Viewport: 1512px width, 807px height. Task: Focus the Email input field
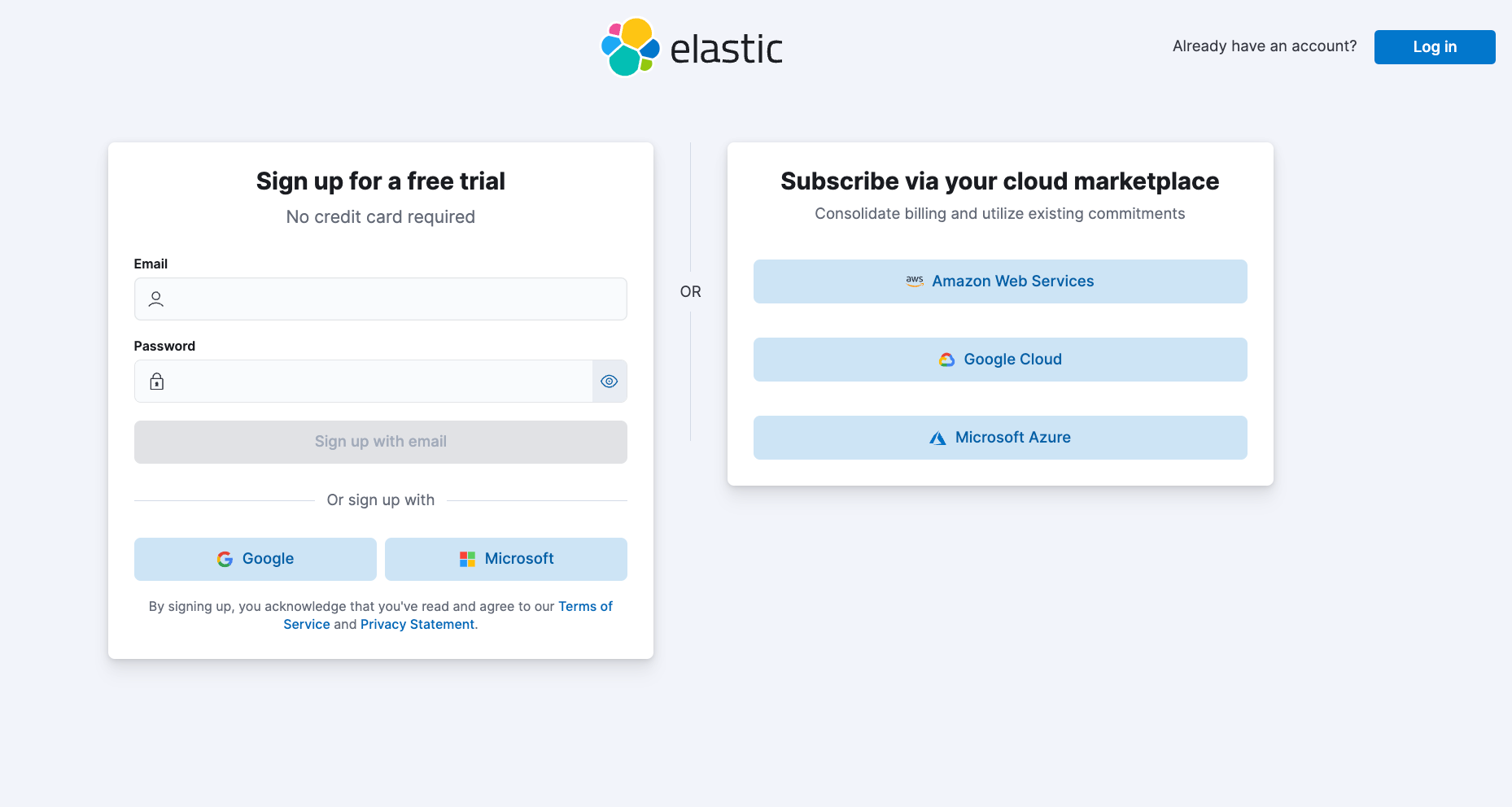click(381, 299)
